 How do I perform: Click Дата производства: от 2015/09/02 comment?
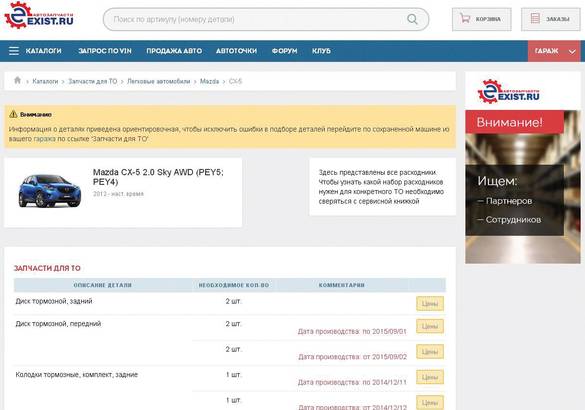point(353,357)
